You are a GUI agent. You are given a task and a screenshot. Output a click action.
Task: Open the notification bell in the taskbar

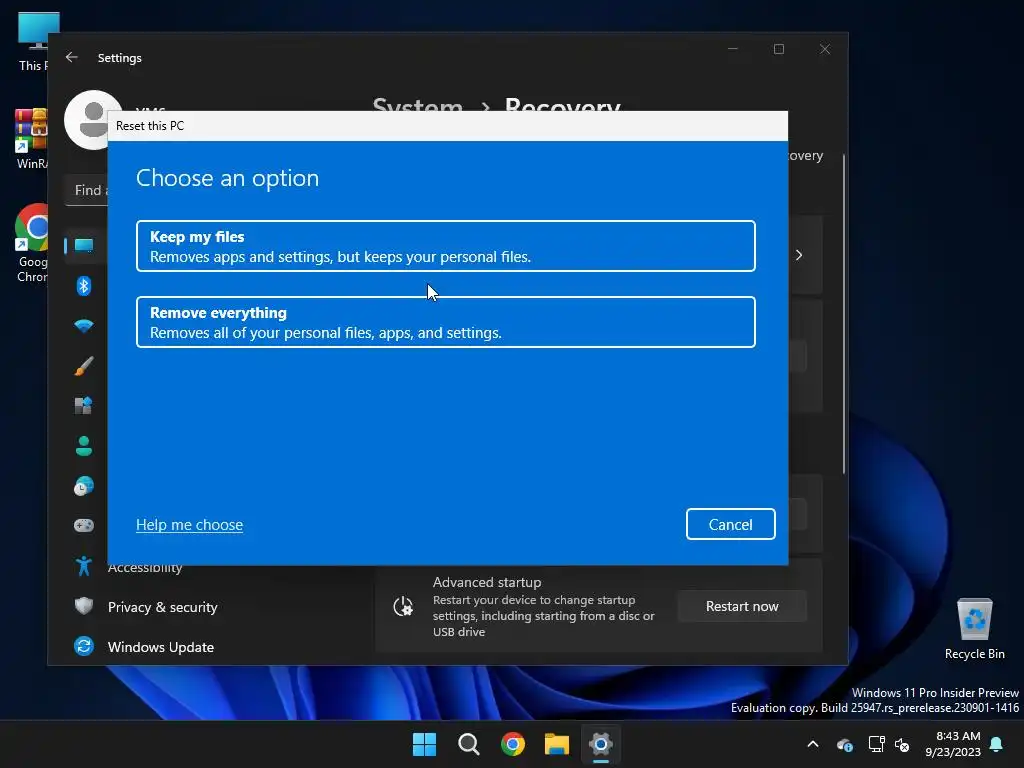997,744
